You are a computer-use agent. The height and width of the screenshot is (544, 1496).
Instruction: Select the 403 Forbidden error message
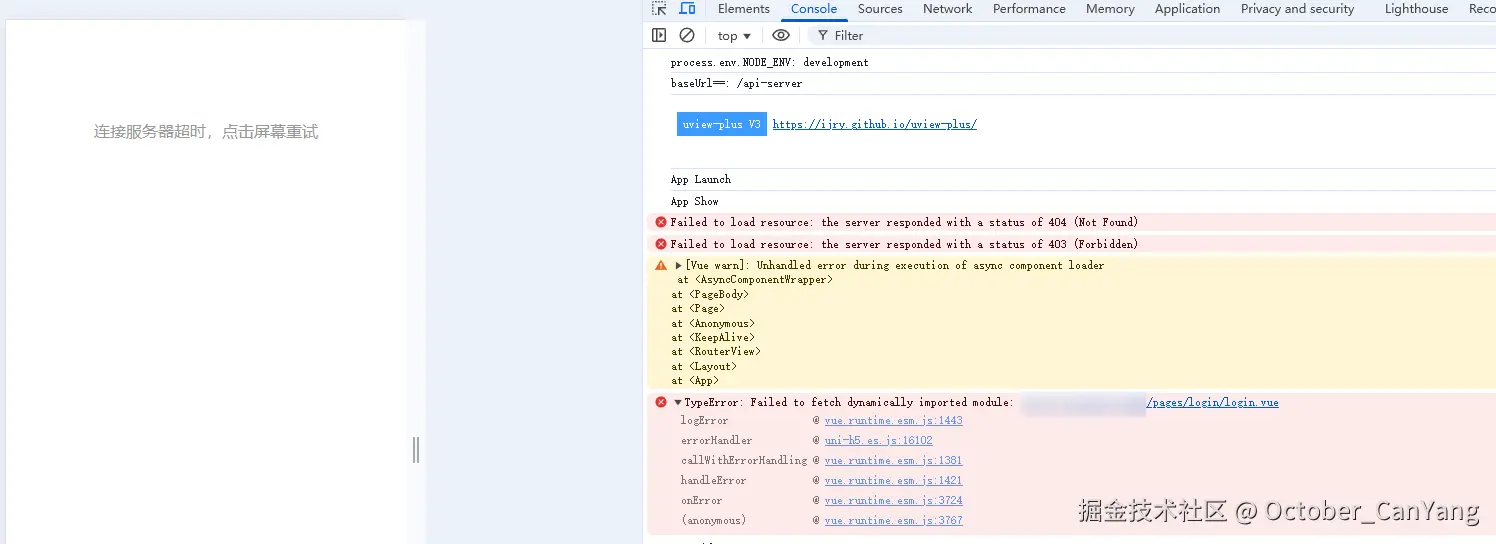click(904, 245)
